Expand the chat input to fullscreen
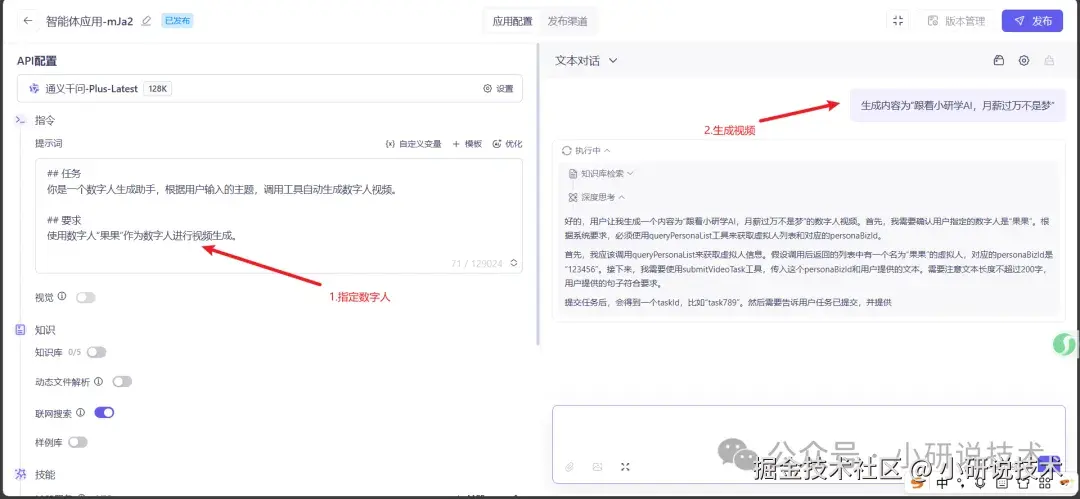The height and width of the screenshot is (499, 1080). (625, 467)
